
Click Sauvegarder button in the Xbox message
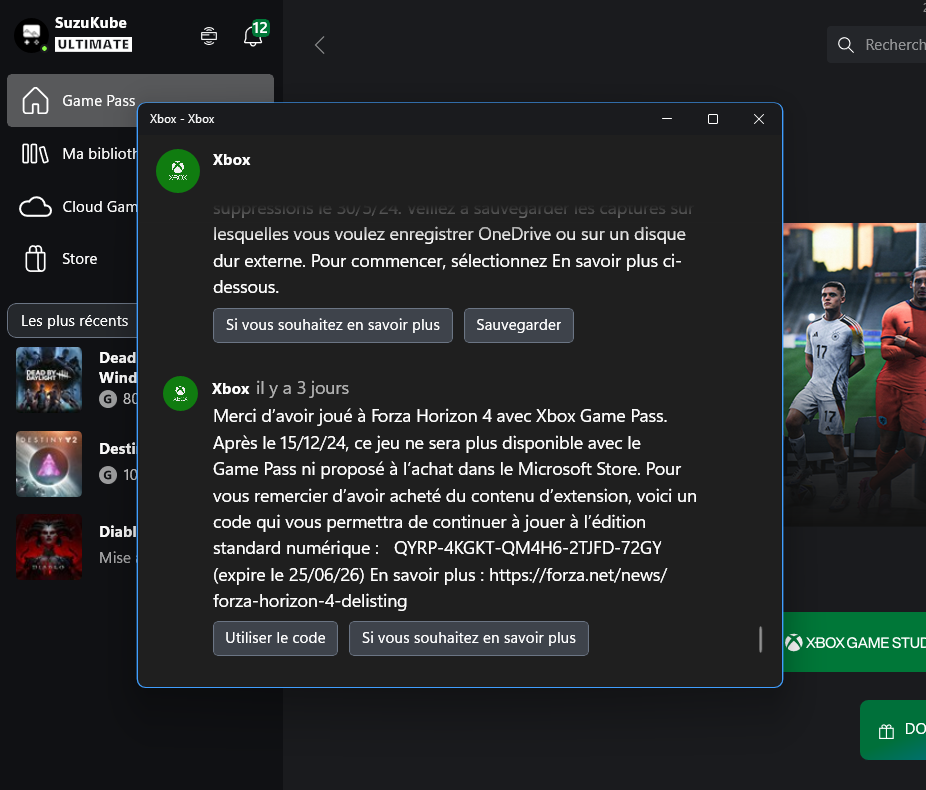point(519,325)
